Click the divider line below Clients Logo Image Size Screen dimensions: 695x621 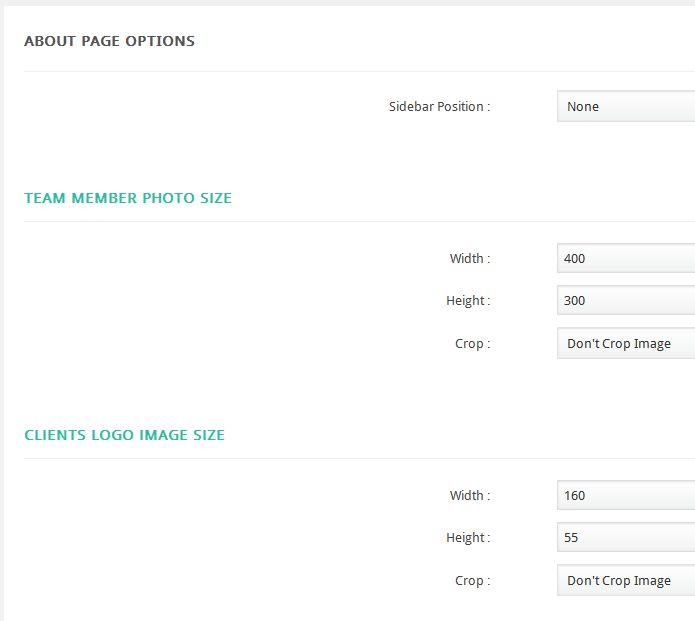[x=359, y=458]
